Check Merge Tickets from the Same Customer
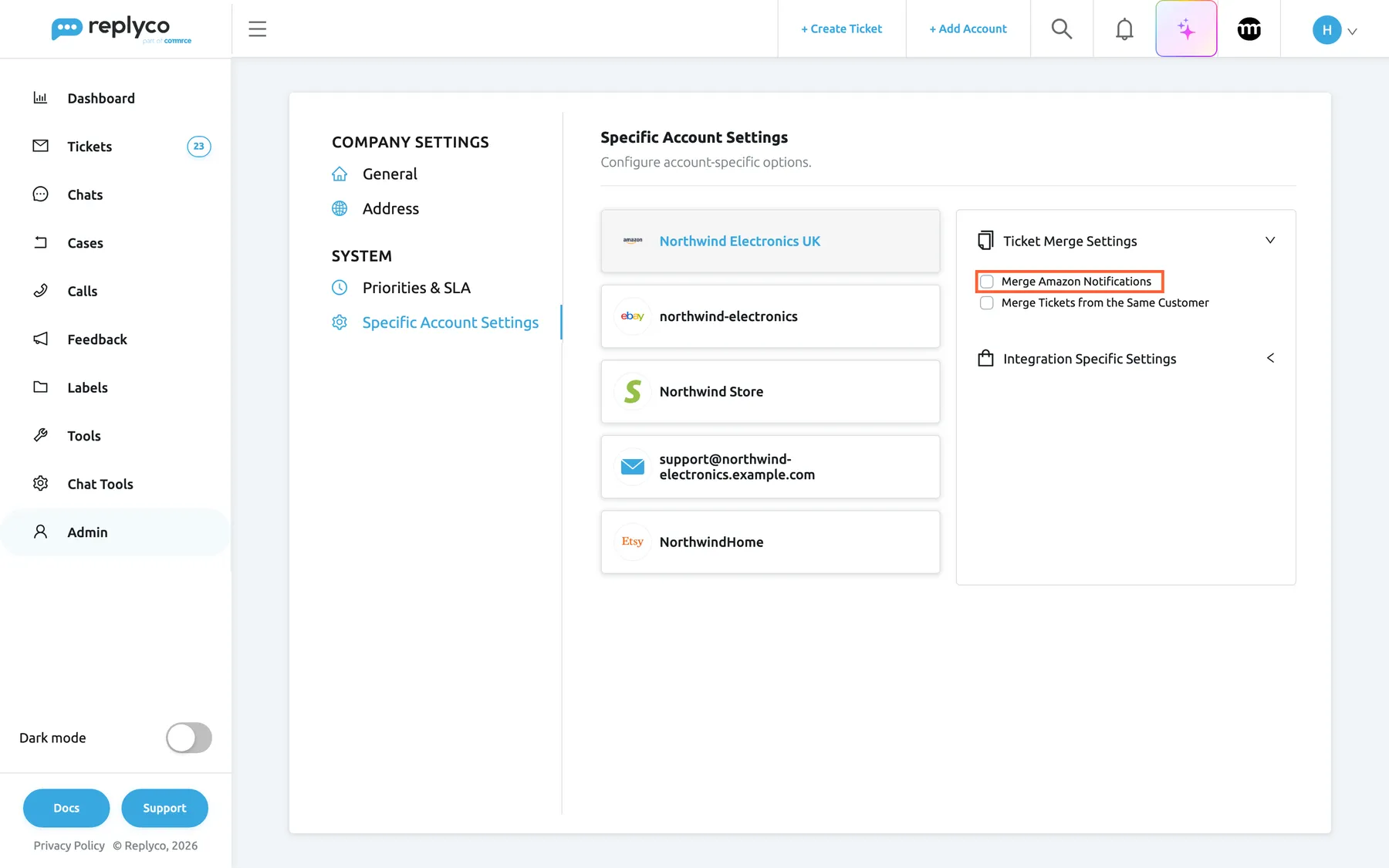This screenshot has height=868, width=1389. coord(987,303)
